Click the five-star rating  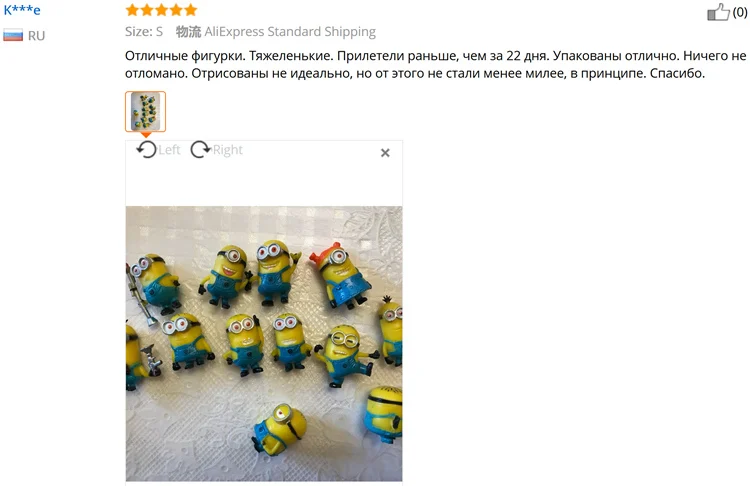[x=161, y=10]
